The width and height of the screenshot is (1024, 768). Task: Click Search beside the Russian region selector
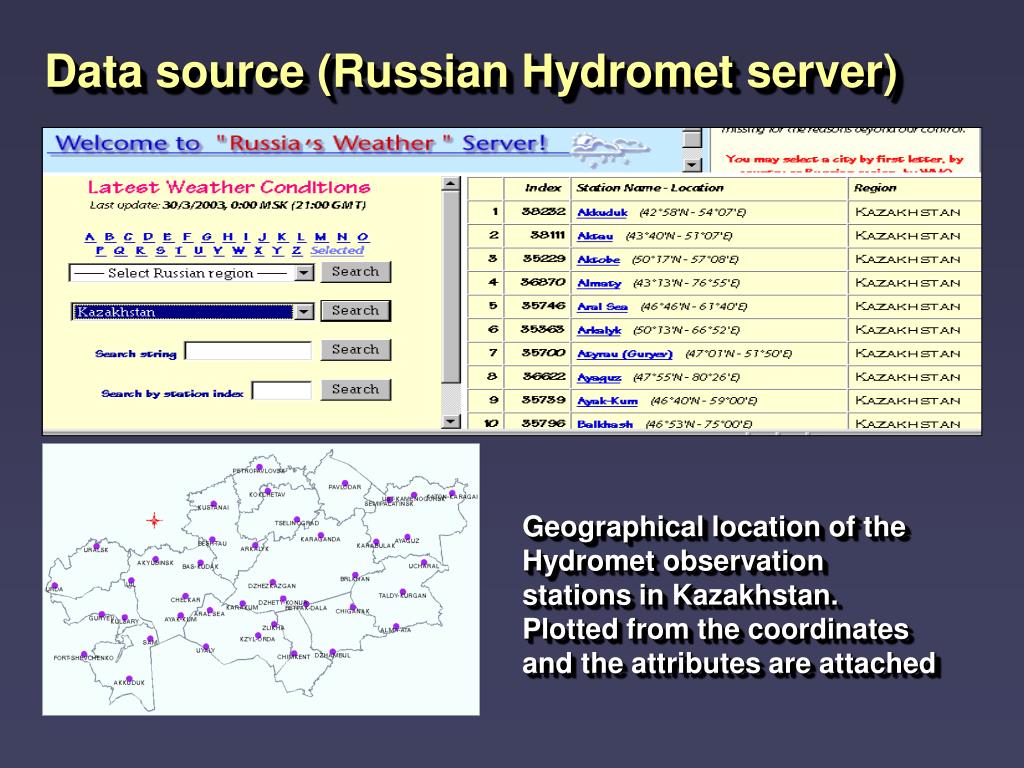pos(355,272)
